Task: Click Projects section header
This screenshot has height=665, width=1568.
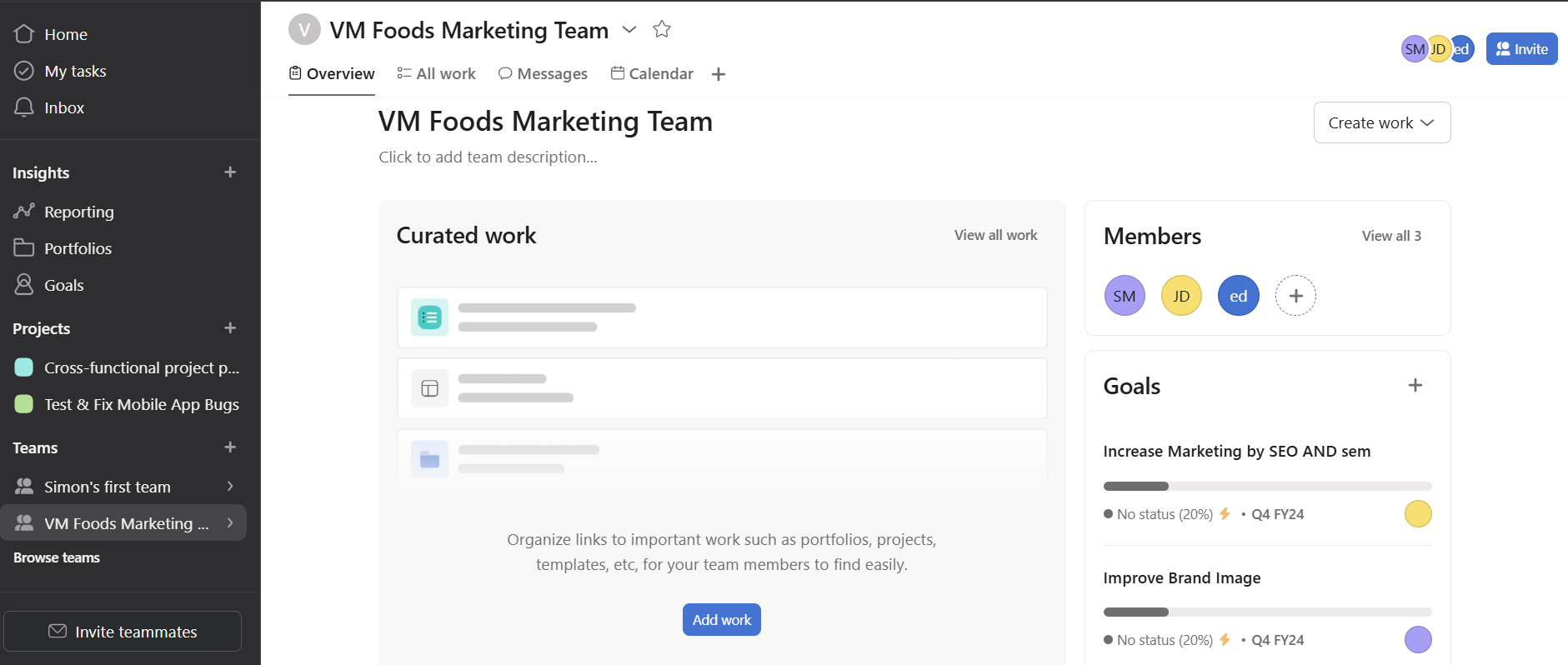Action: coord(41,328)
